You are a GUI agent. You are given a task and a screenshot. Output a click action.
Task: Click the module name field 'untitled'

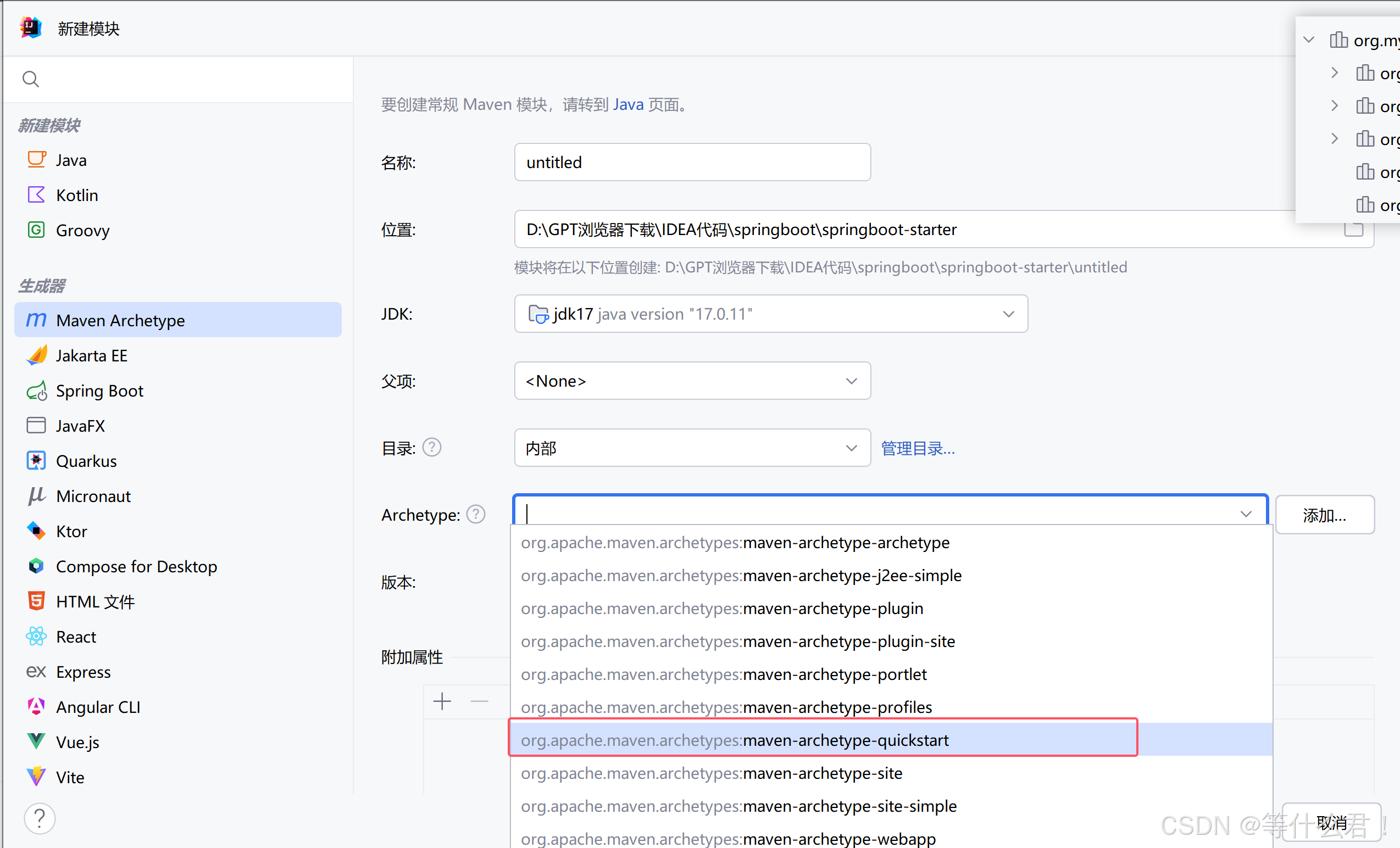pyautogui.click(x=691, y=163)
